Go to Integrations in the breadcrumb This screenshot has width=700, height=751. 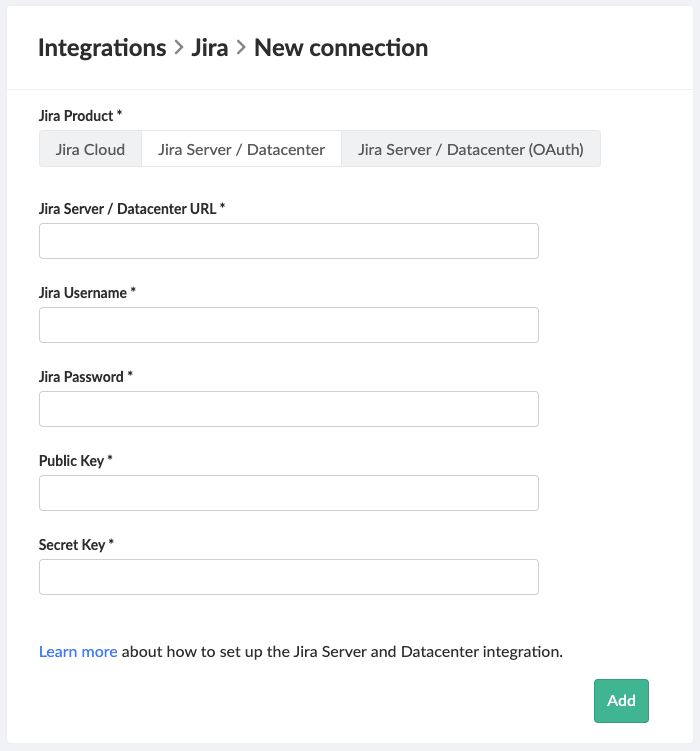coord(102,48)
